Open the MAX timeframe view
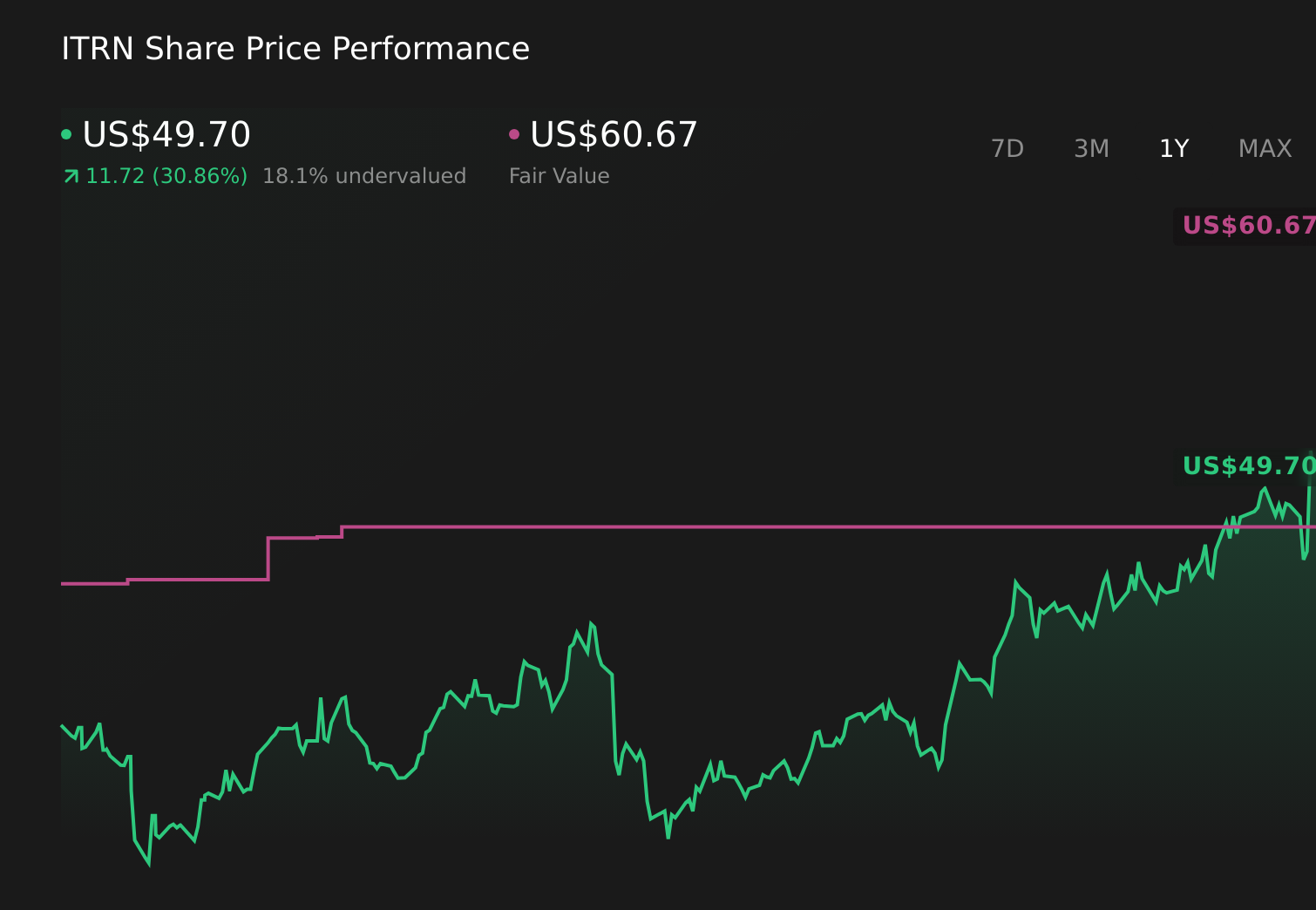 coord(1264,148)
